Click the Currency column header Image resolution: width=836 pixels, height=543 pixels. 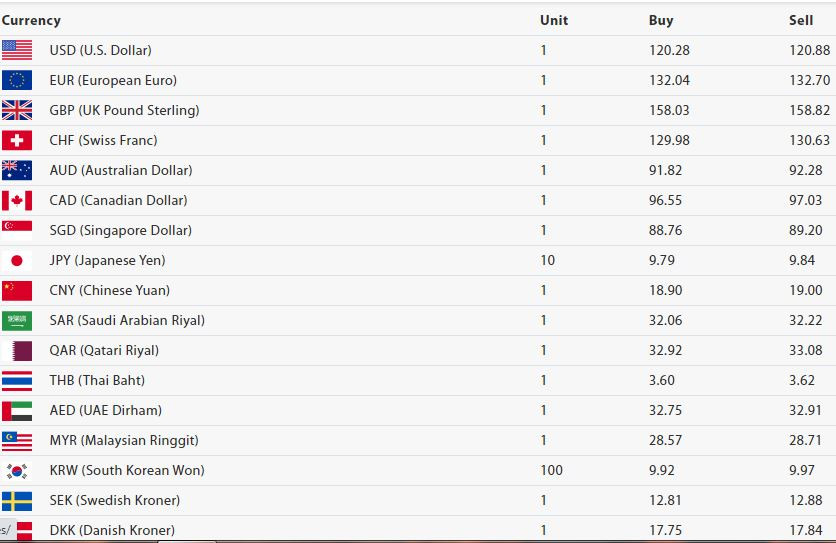(31, 20)
